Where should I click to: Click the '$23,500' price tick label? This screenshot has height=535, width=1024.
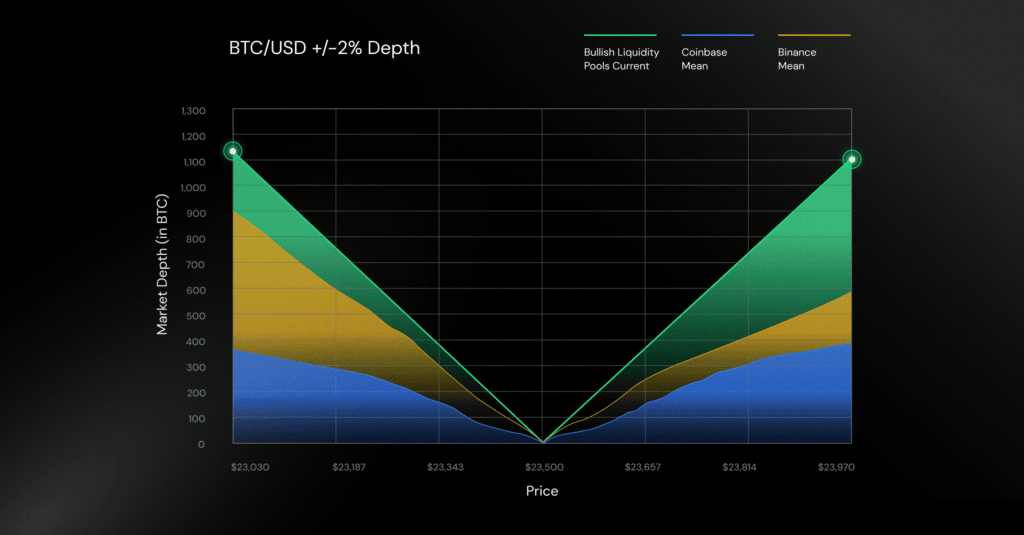tap(544, 467)
